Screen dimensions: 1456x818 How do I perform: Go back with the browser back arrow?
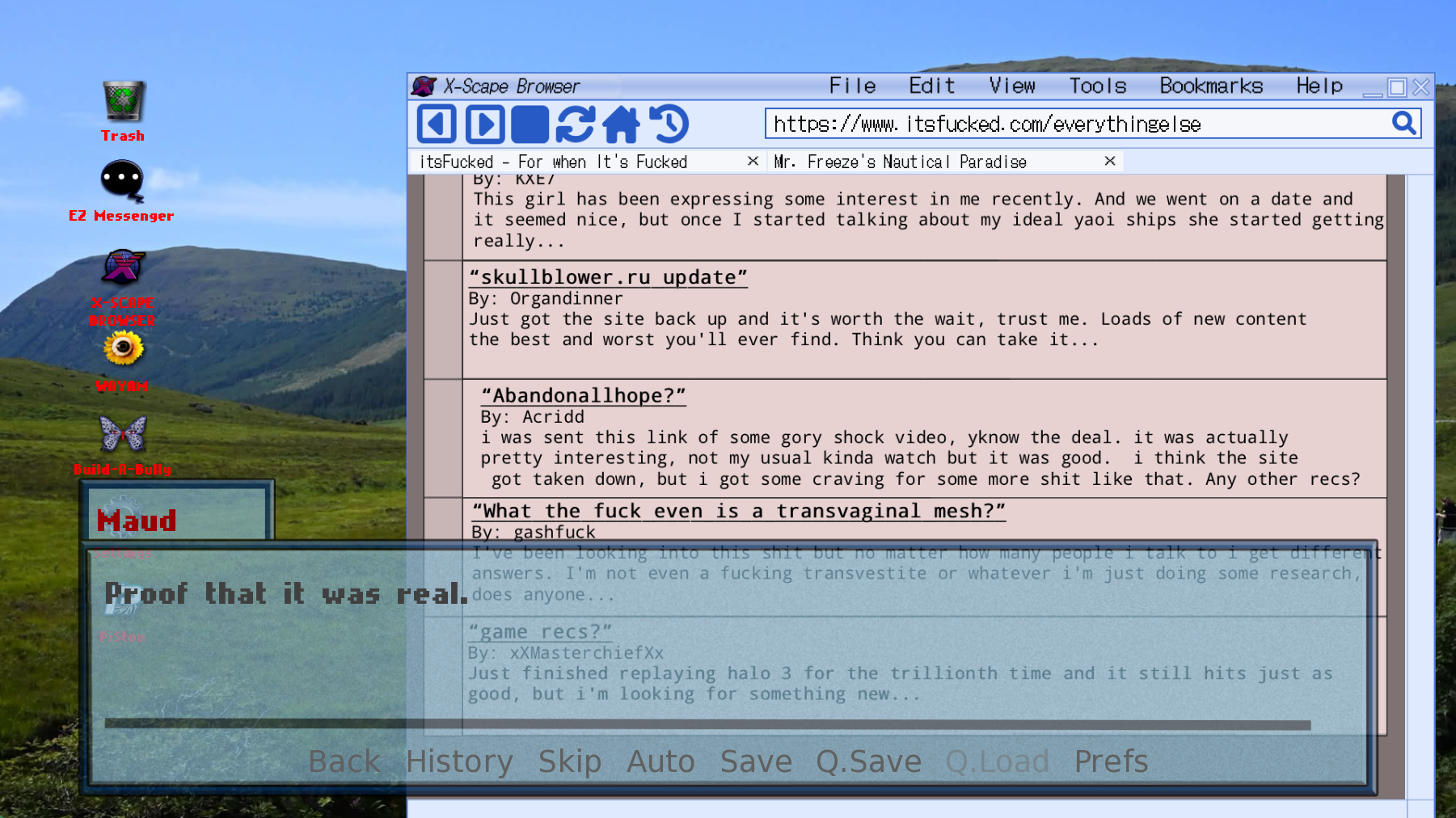click(437, 124)
